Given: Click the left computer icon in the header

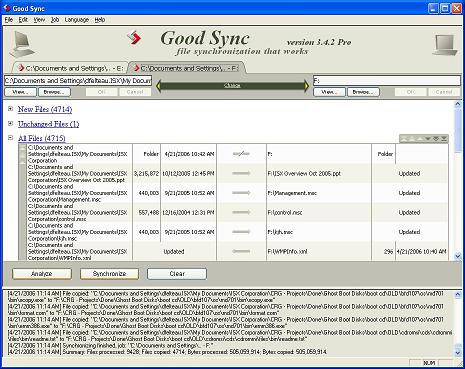Looking at the screenshot, I should coord(22,44).
